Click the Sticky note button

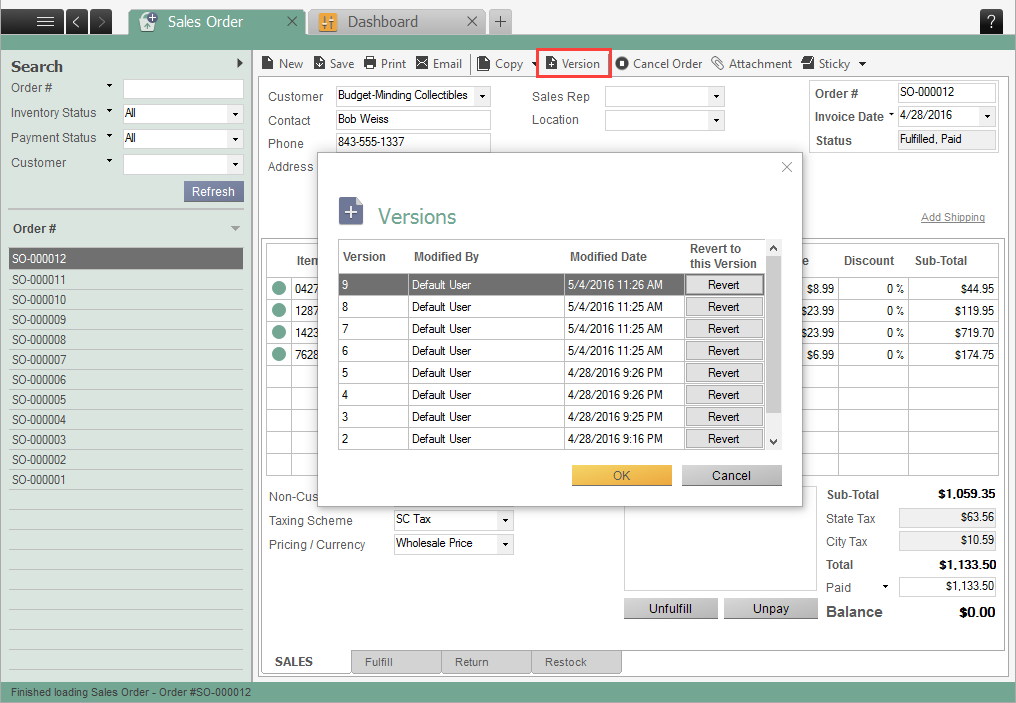click(x=826, y=63)
